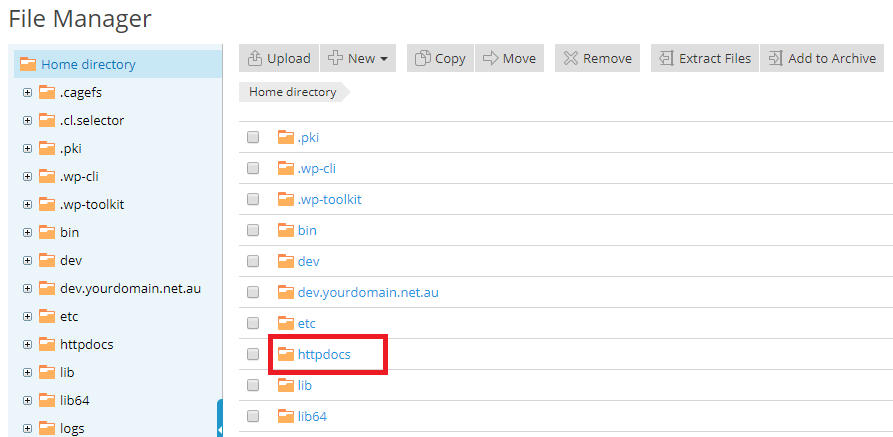Click the Remove cross icon

pos(571,59)
